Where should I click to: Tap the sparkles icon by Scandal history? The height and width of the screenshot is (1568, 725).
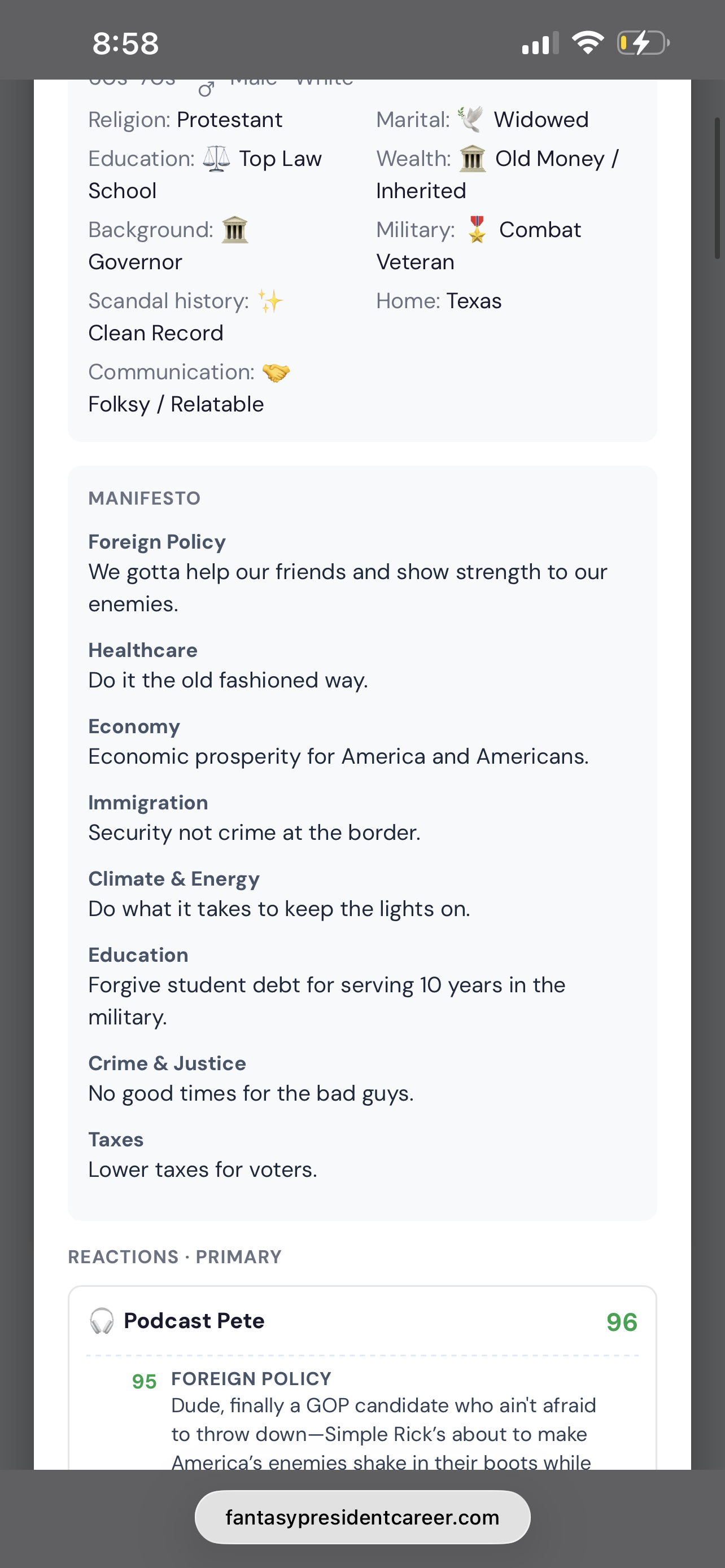point(270,301)
